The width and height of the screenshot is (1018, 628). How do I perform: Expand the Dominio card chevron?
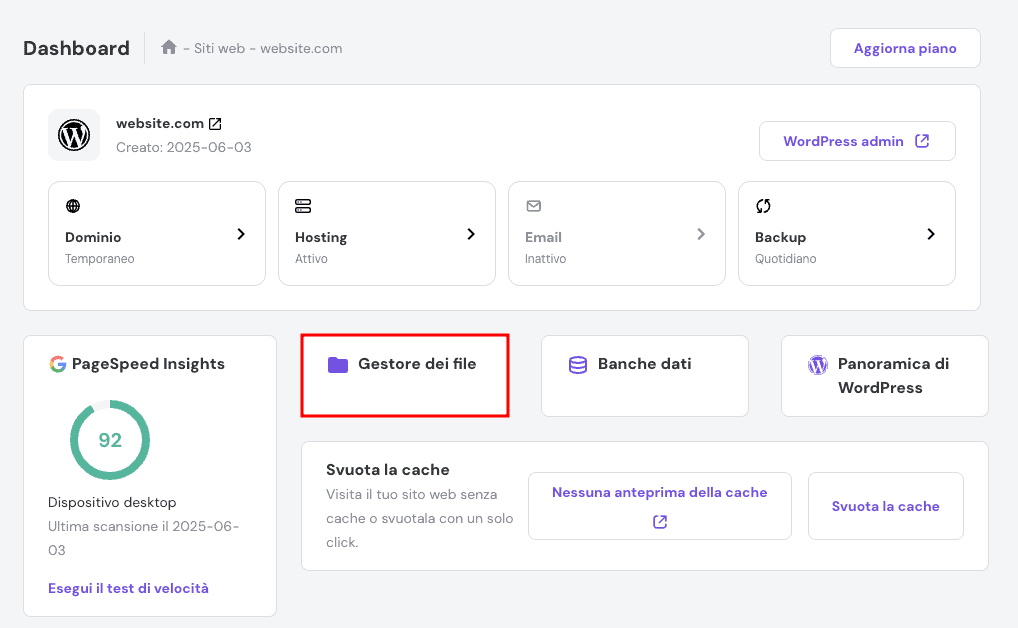[241, 233]
